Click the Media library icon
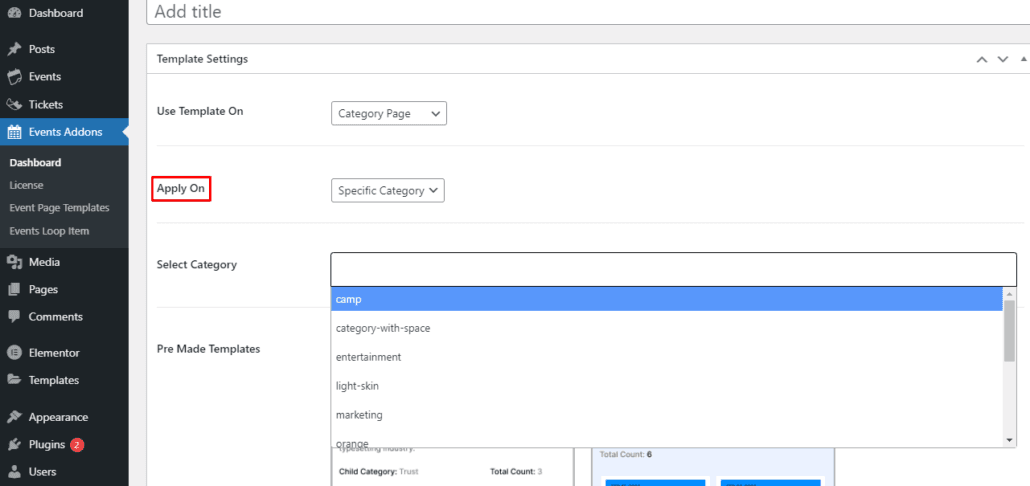This screenshot has width=1030, height=486. click(x=14, y=262)
